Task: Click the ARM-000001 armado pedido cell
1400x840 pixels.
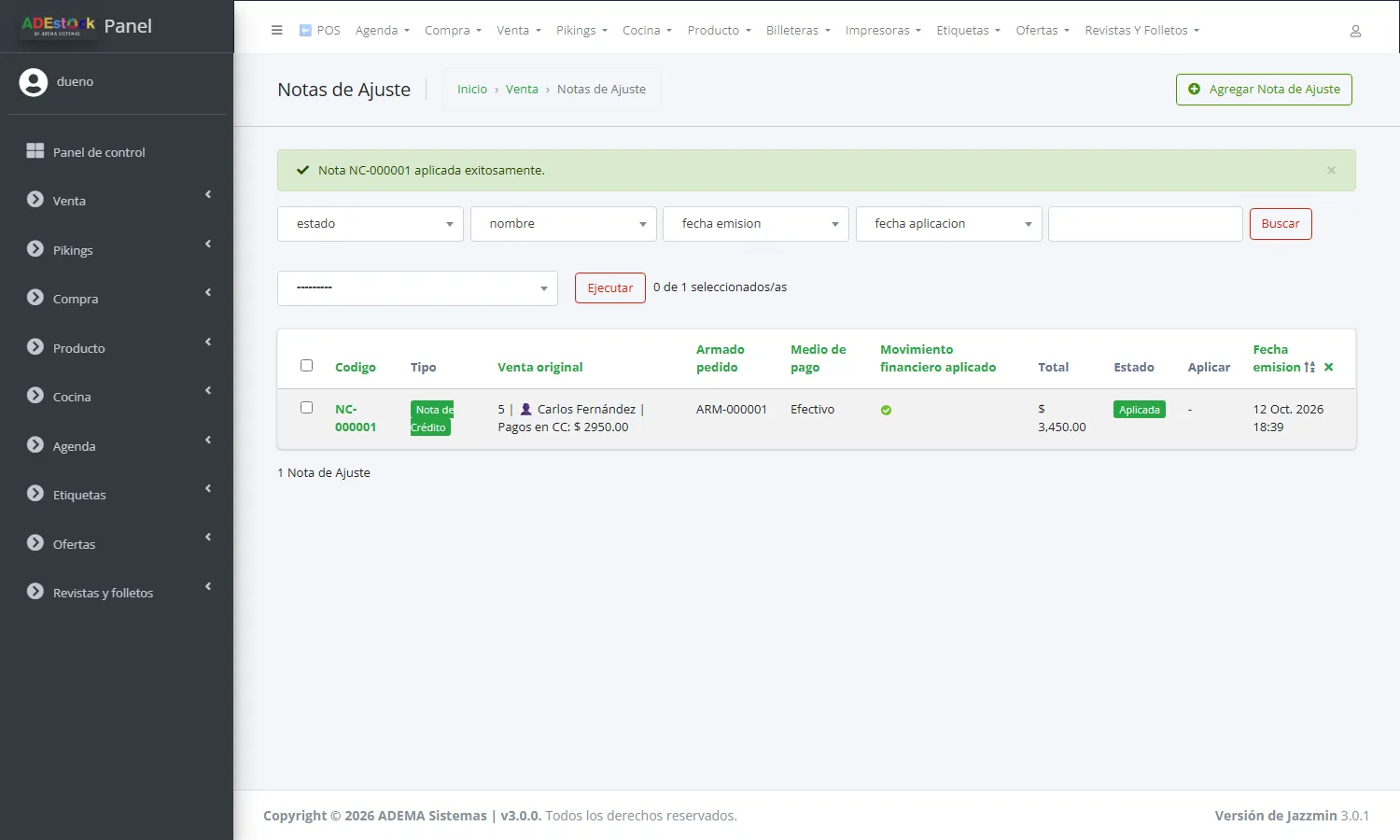Action: tap(732, 410)
